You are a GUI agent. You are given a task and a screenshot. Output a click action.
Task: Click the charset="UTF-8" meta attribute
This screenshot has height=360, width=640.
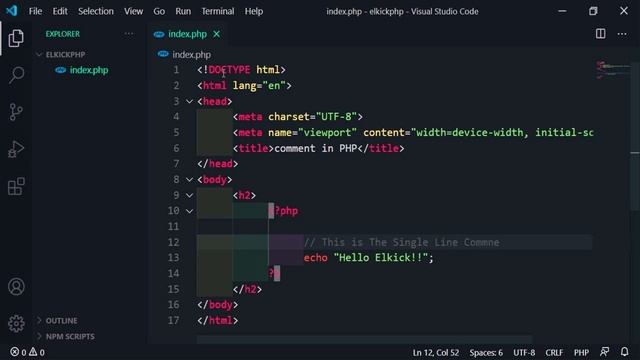312,117
